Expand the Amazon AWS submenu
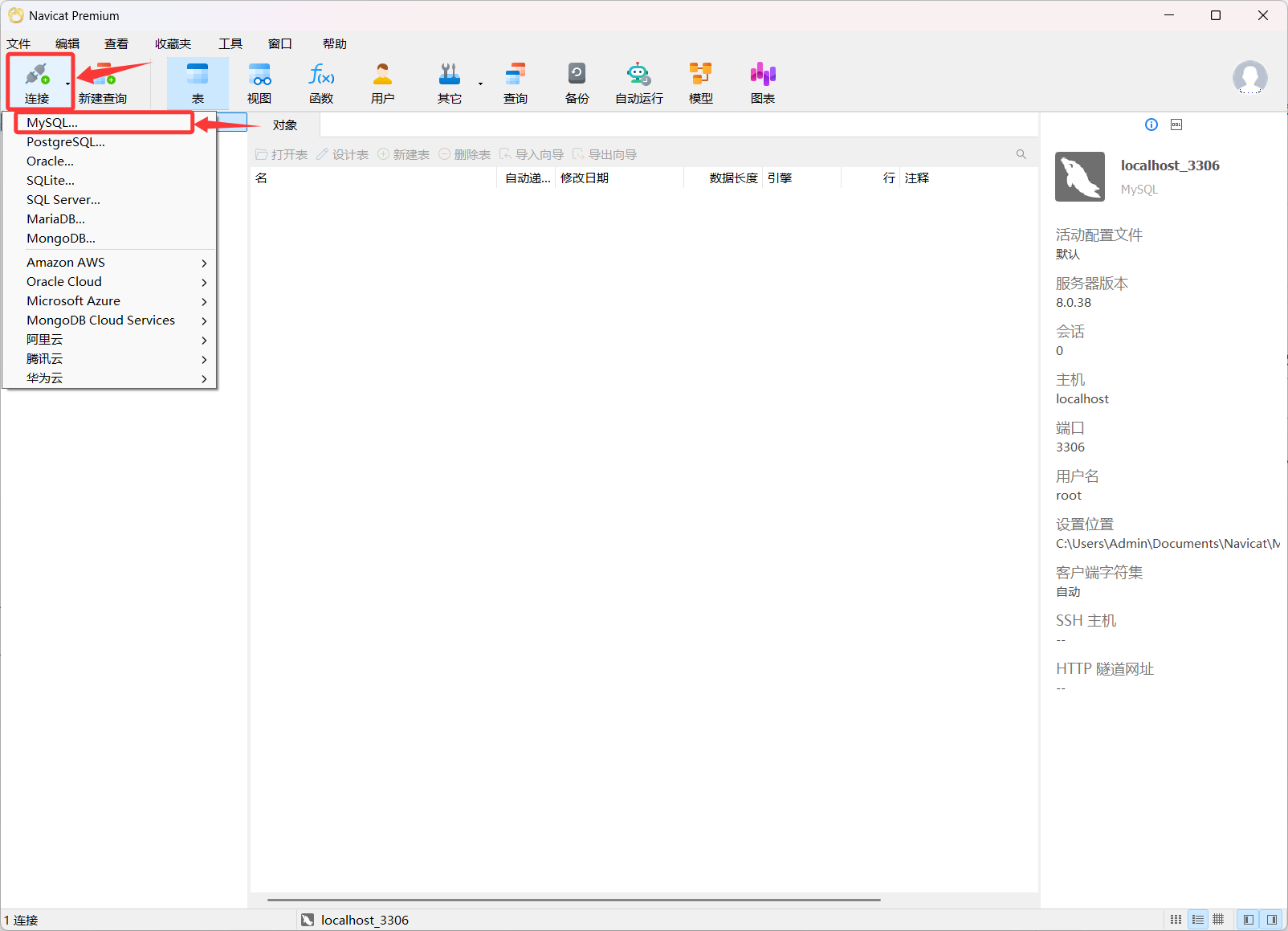The width and height of the screenshot is (1288, 931). point(110,263)
